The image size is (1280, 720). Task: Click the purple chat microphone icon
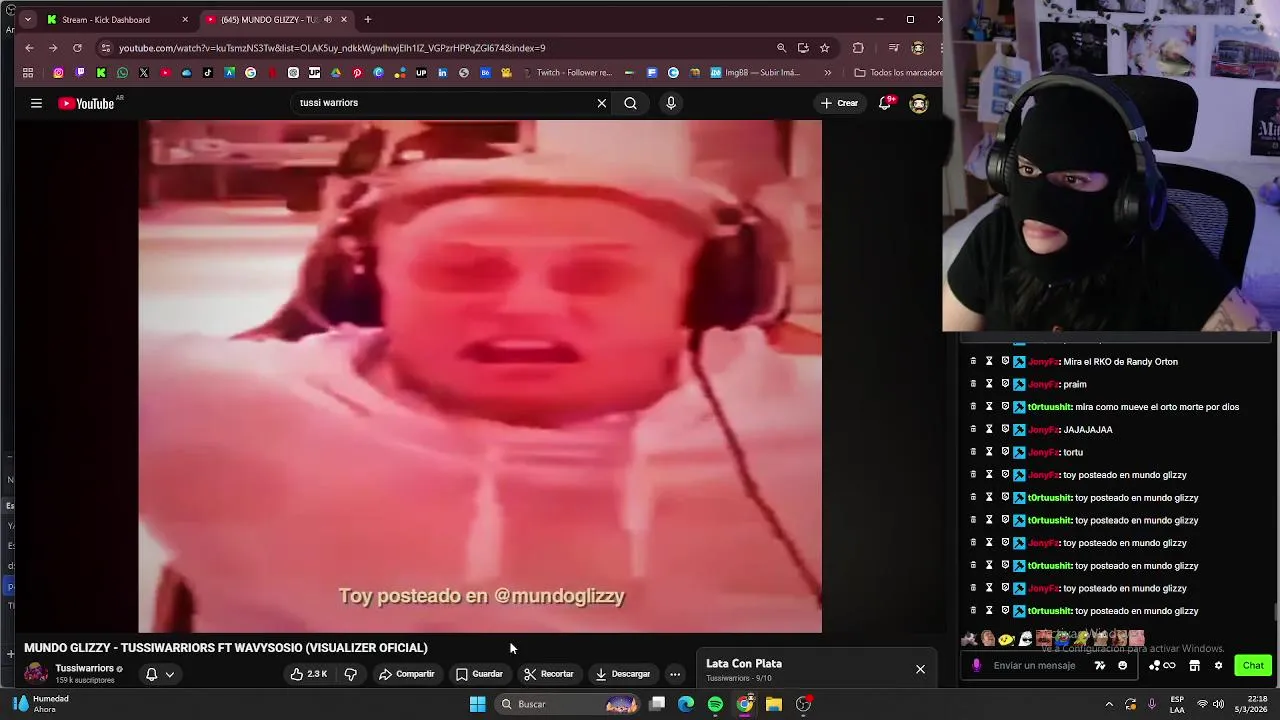[x=976, y=666]
